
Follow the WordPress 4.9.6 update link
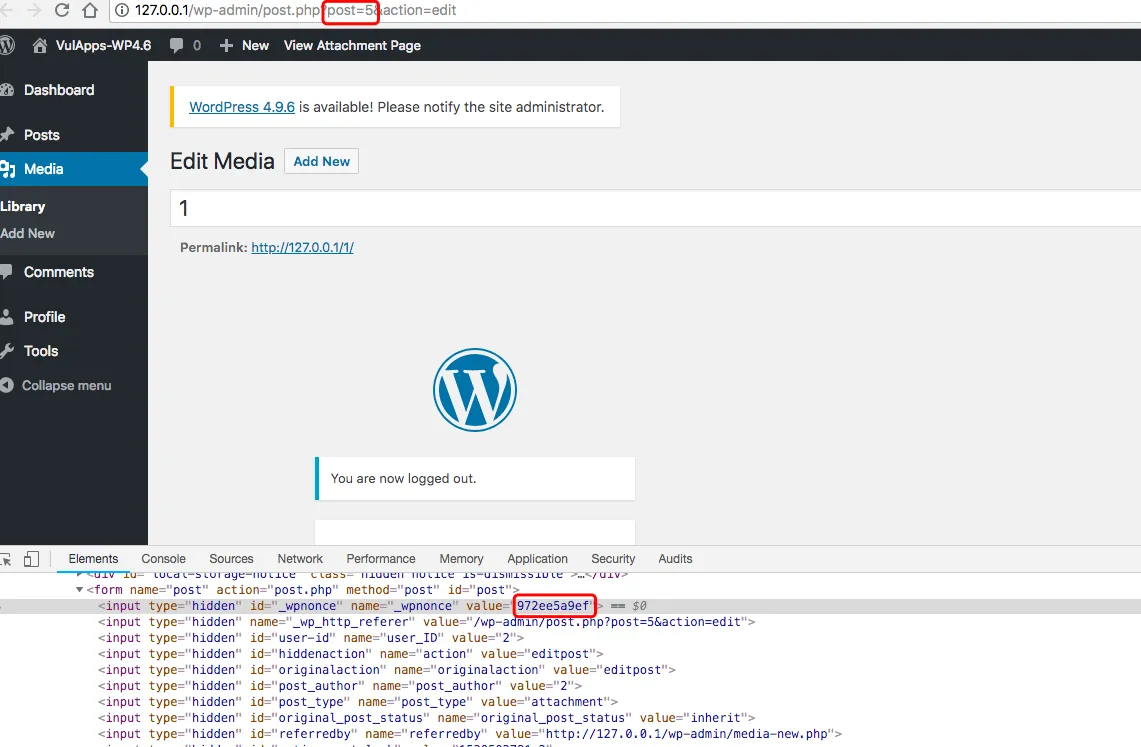[242, 107]
